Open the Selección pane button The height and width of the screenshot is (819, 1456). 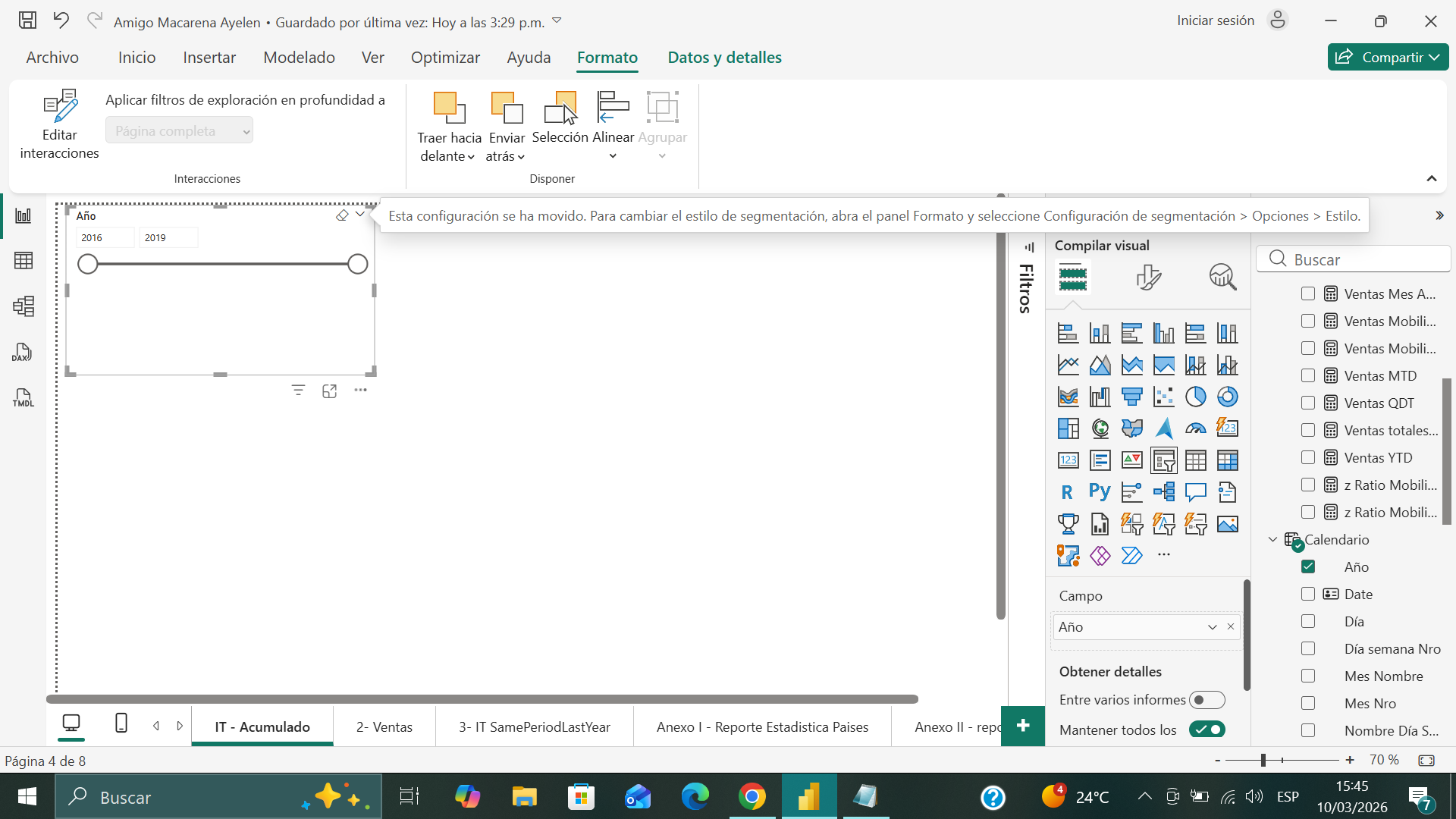coord(560,117)
